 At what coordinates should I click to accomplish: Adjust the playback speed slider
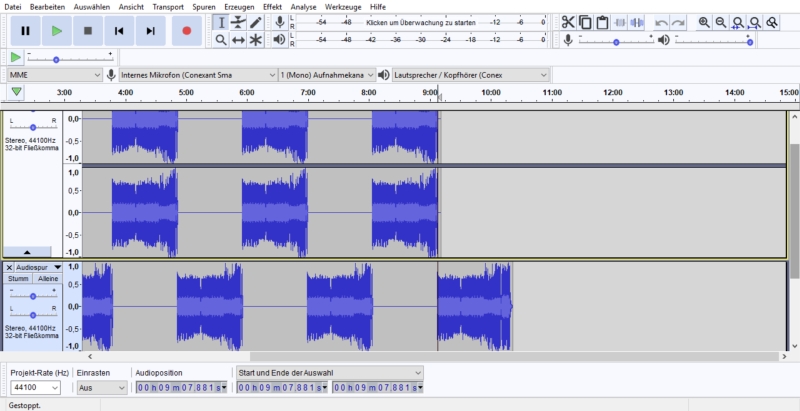(56, 60)
